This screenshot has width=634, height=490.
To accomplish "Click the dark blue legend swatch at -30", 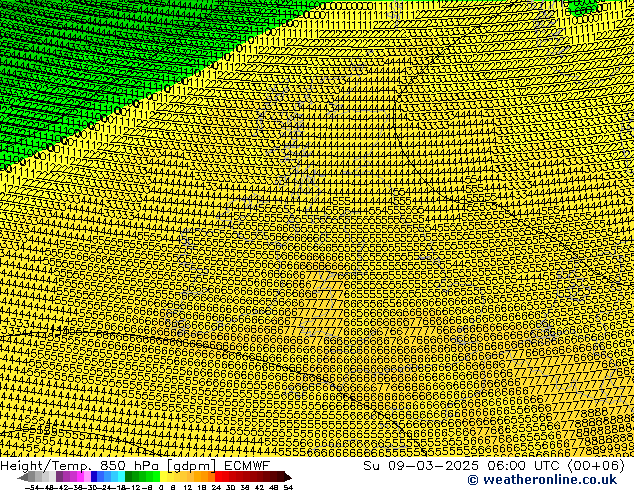I will coord(94,477).
